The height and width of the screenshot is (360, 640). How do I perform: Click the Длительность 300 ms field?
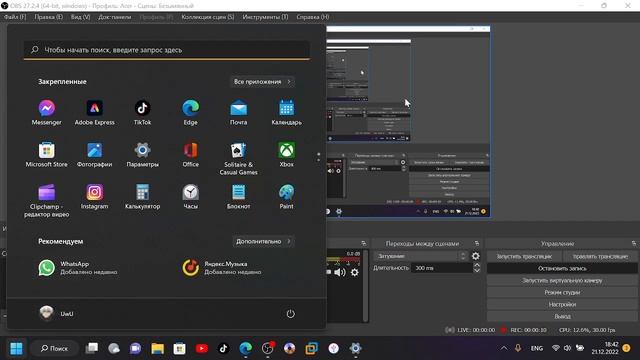pyautogui.click(x=441, y=268)
